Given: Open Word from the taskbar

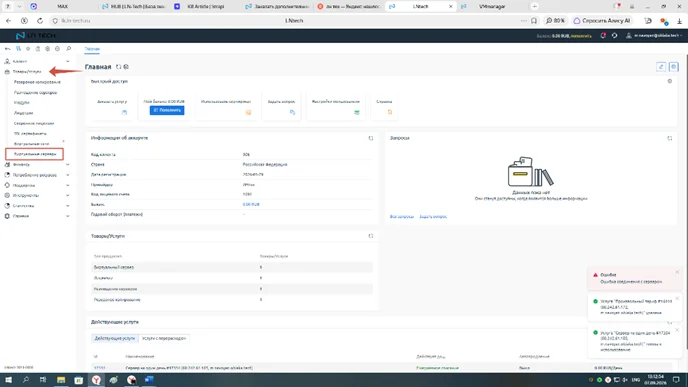Looking at the screenshot, I should coord(149,380).
